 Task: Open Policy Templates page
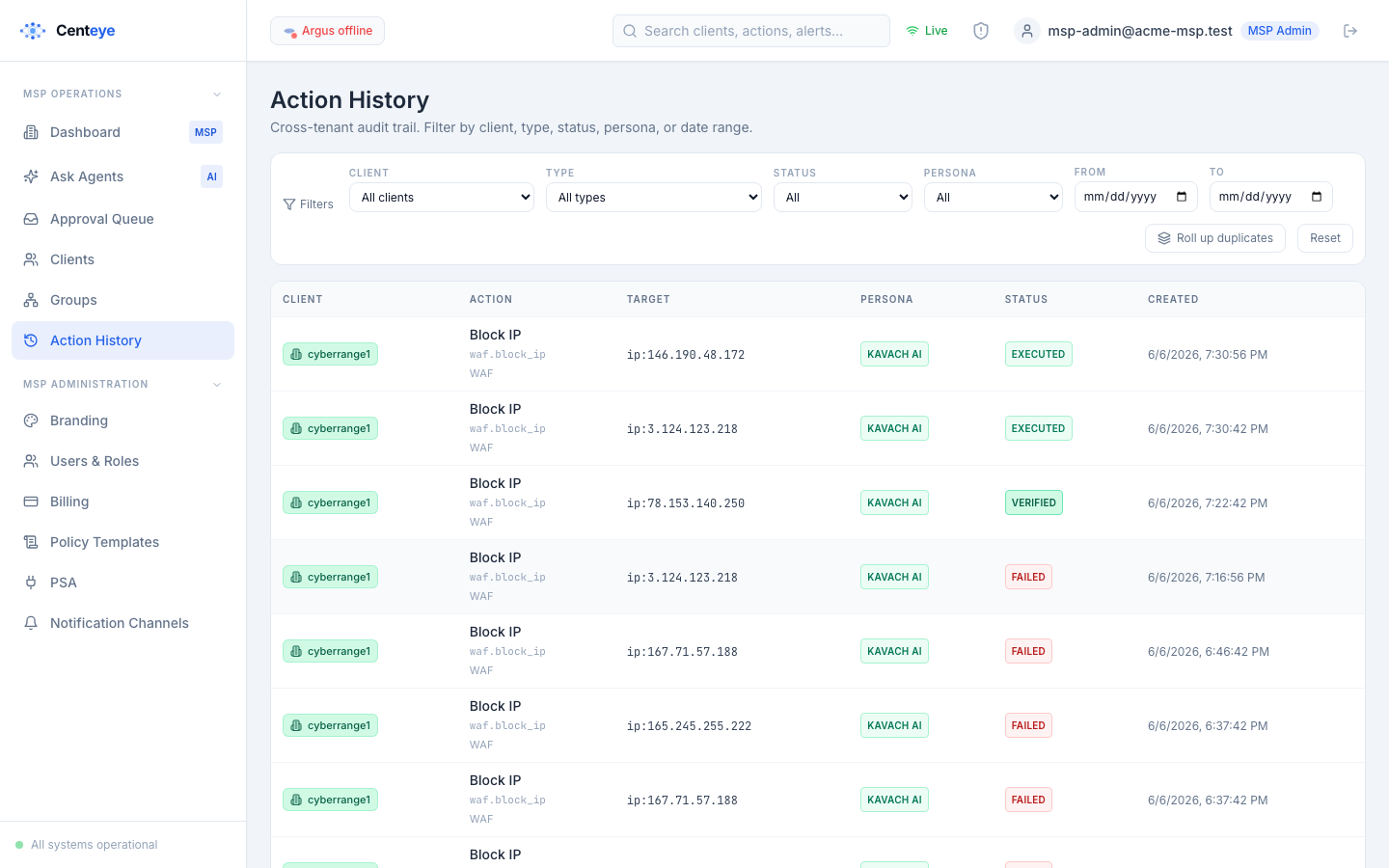point(123,542)
